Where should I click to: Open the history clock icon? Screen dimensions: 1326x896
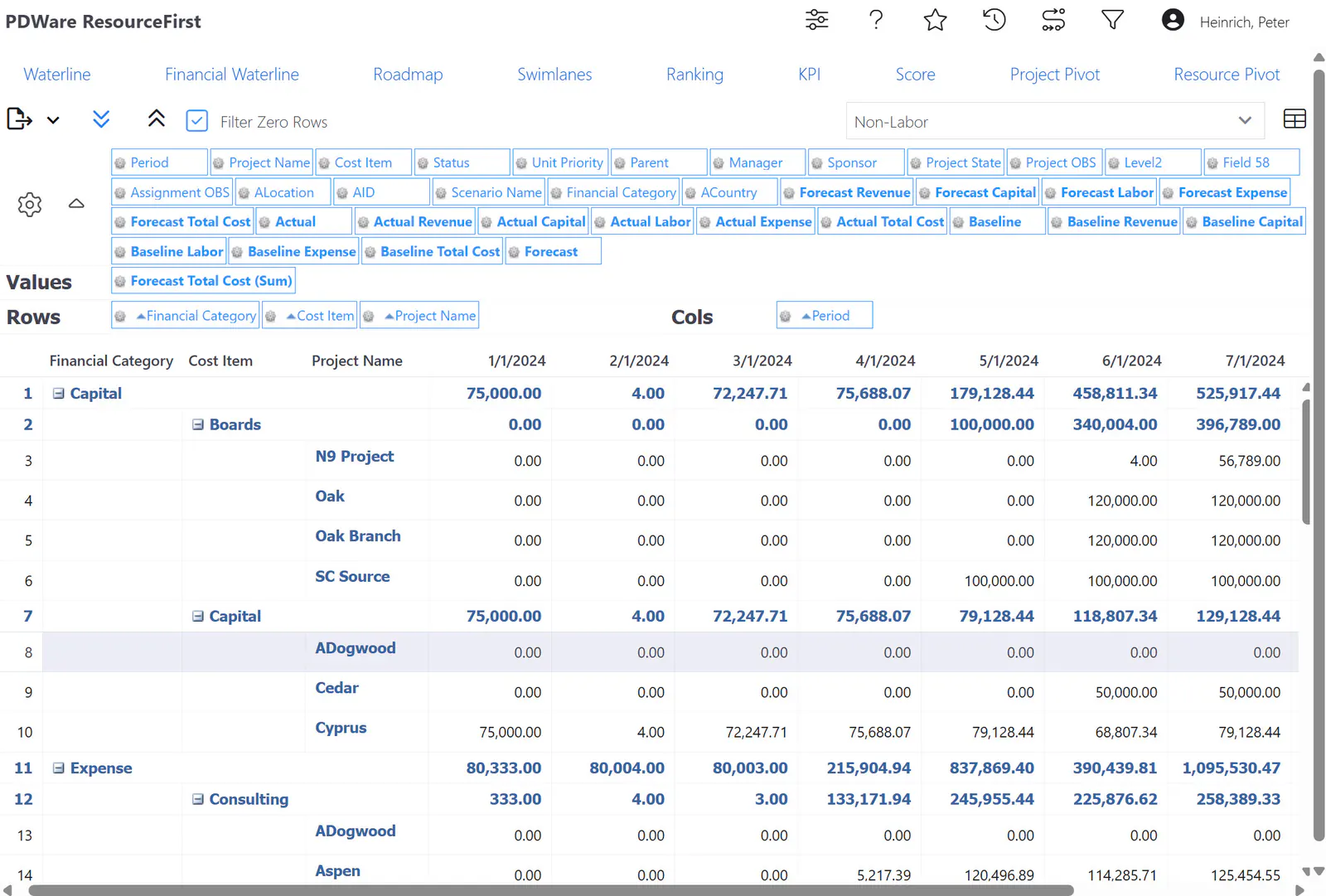point(994,20)
